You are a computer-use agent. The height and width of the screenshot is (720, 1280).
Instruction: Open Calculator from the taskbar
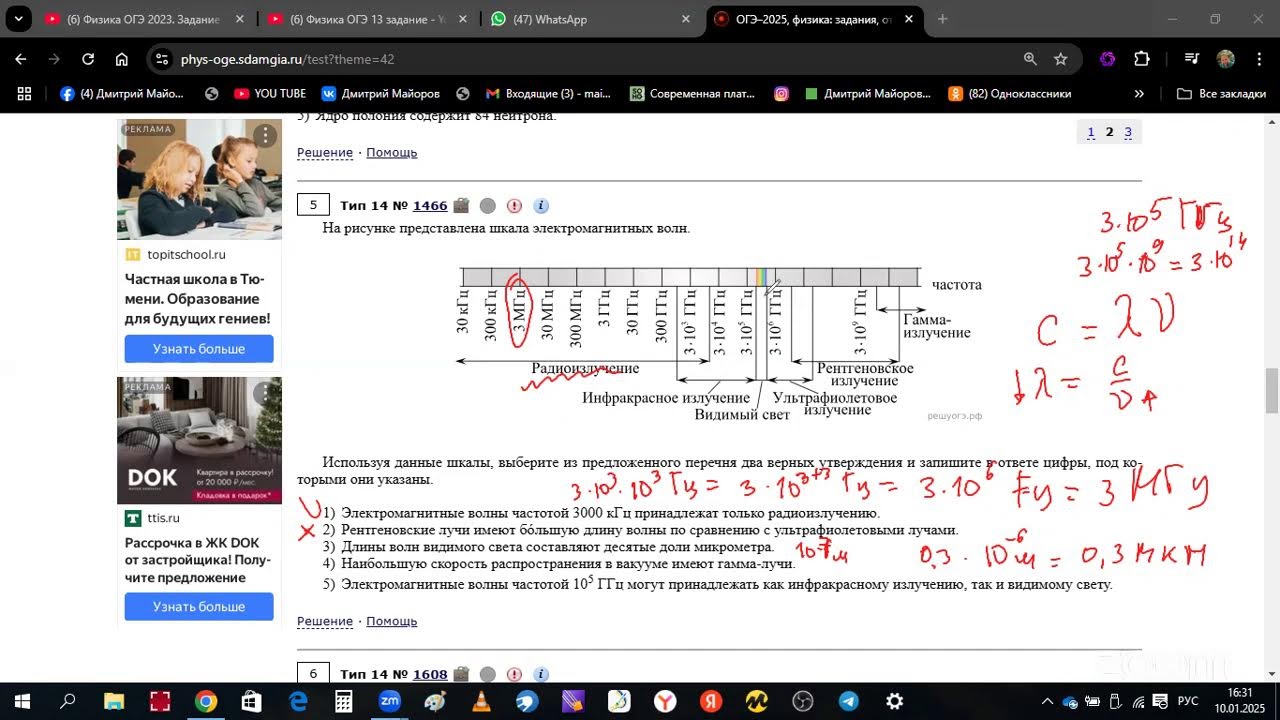(x=343, y=701)
